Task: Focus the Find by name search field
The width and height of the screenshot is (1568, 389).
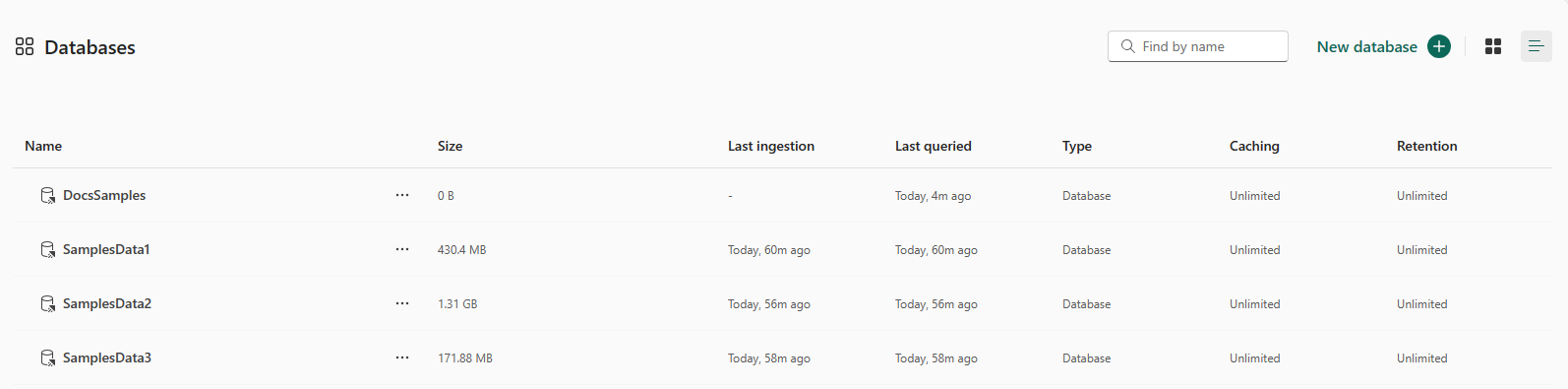Action: pyautogui.click(x=1198, y=46)
